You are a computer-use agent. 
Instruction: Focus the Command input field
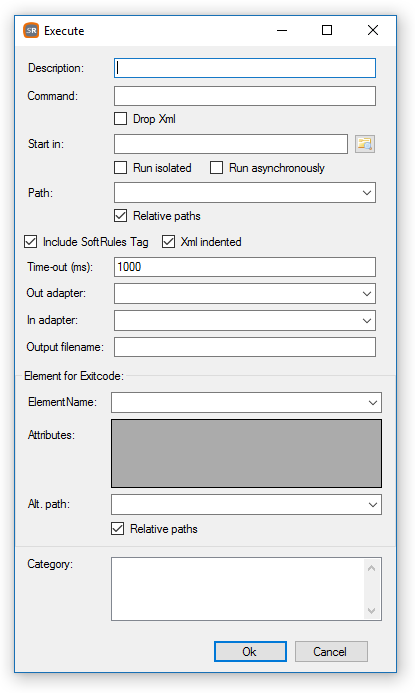[245, 96]
